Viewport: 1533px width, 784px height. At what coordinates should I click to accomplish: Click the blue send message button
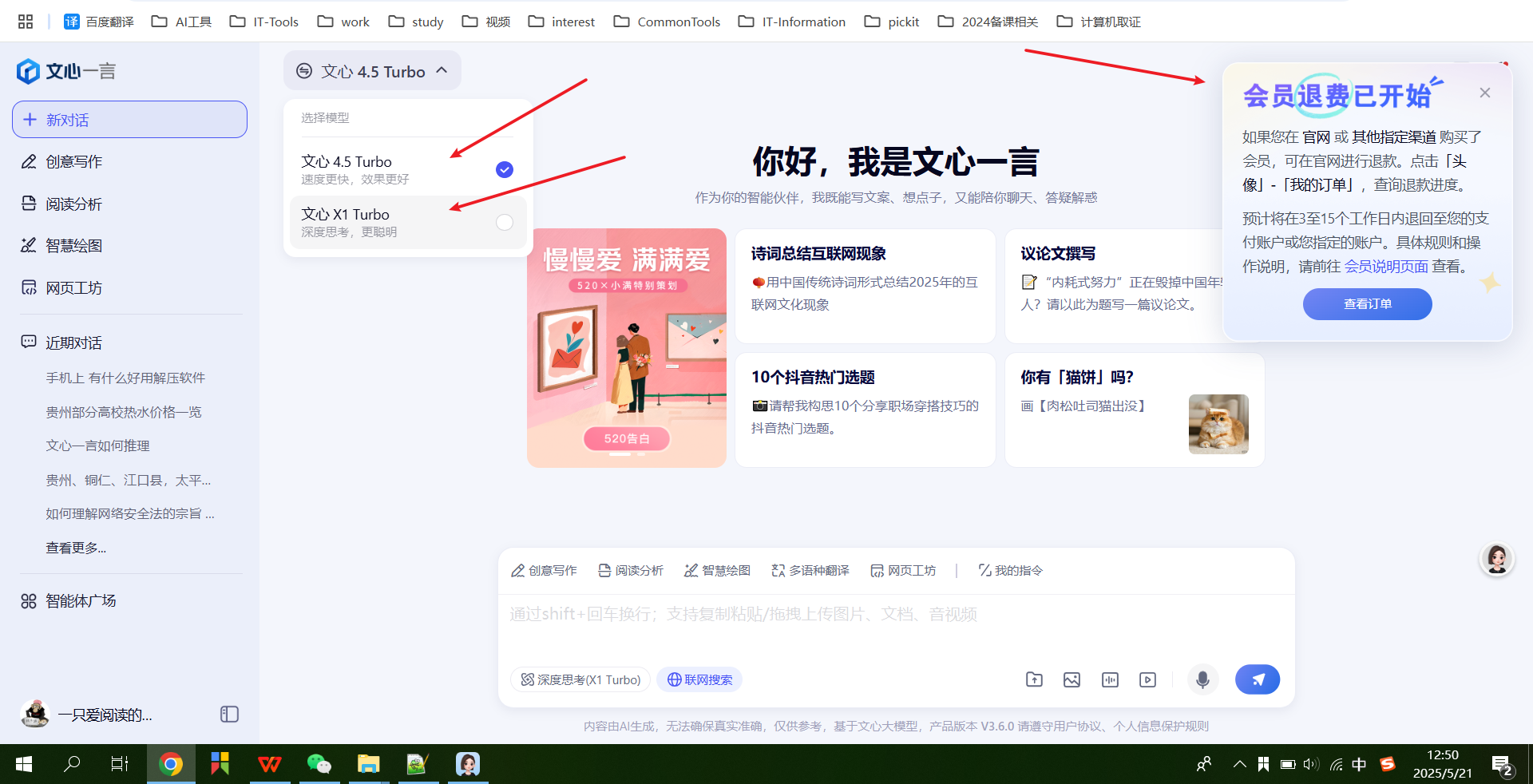coord(1258,679)
